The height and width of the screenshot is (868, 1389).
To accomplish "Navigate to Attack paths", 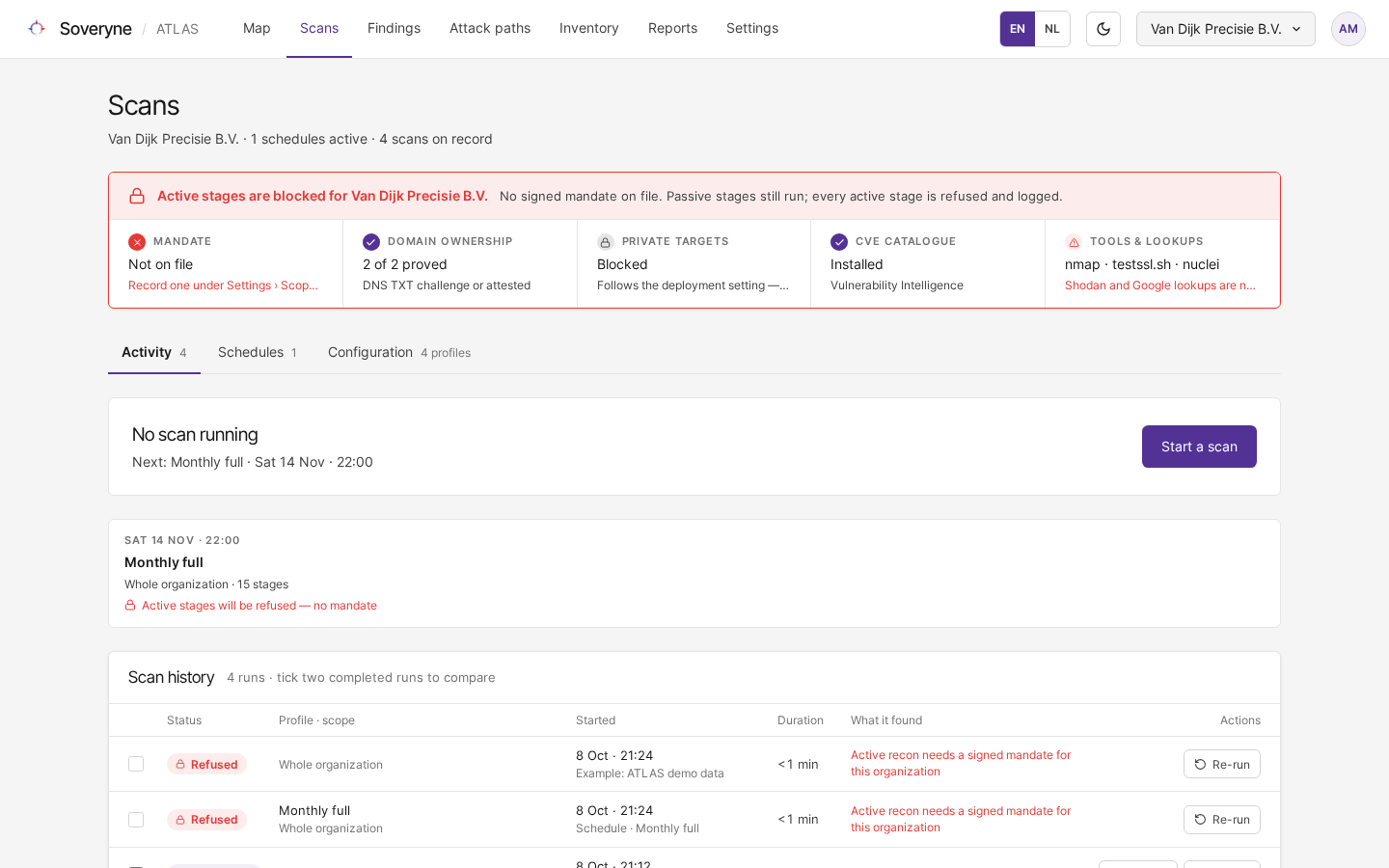I will click(x=490, y=28).
